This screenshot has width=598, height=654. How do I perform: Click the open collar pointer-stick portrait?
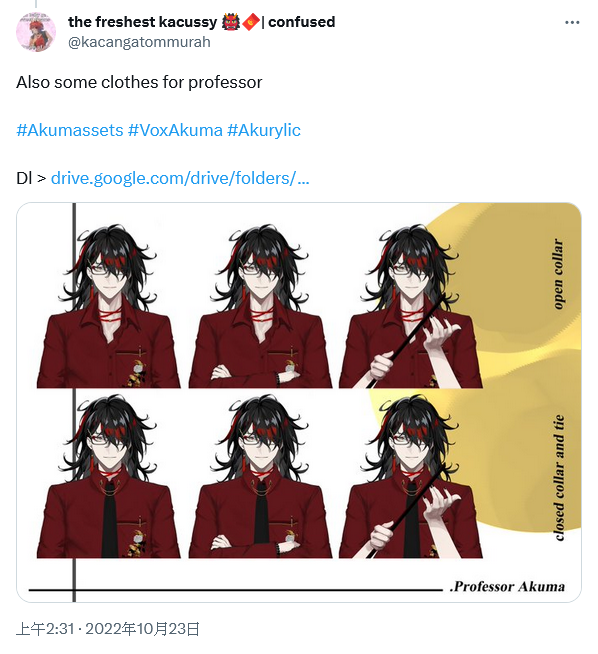point(411,305)
